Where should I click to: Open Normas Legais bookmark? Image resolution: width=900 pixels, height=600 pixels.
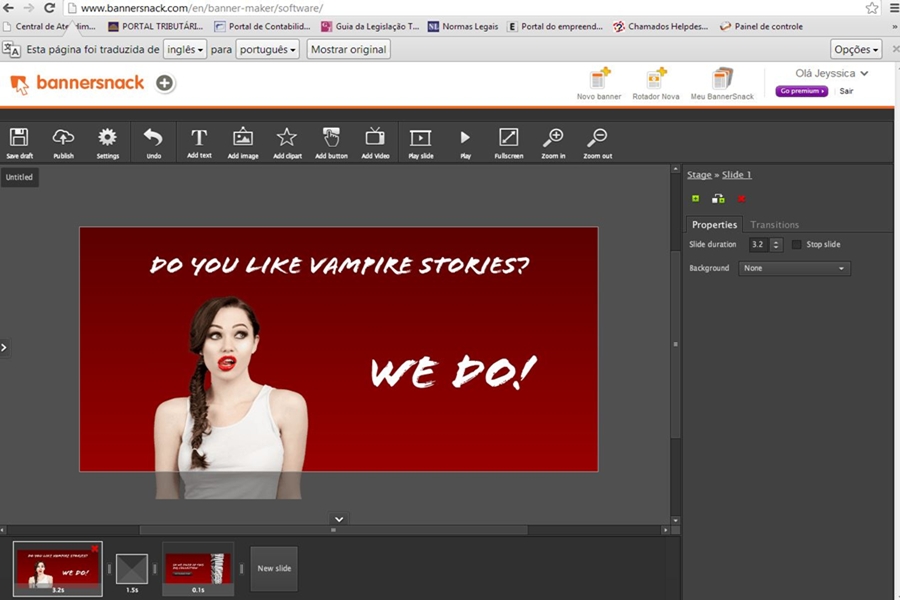(x=463, y=26)
